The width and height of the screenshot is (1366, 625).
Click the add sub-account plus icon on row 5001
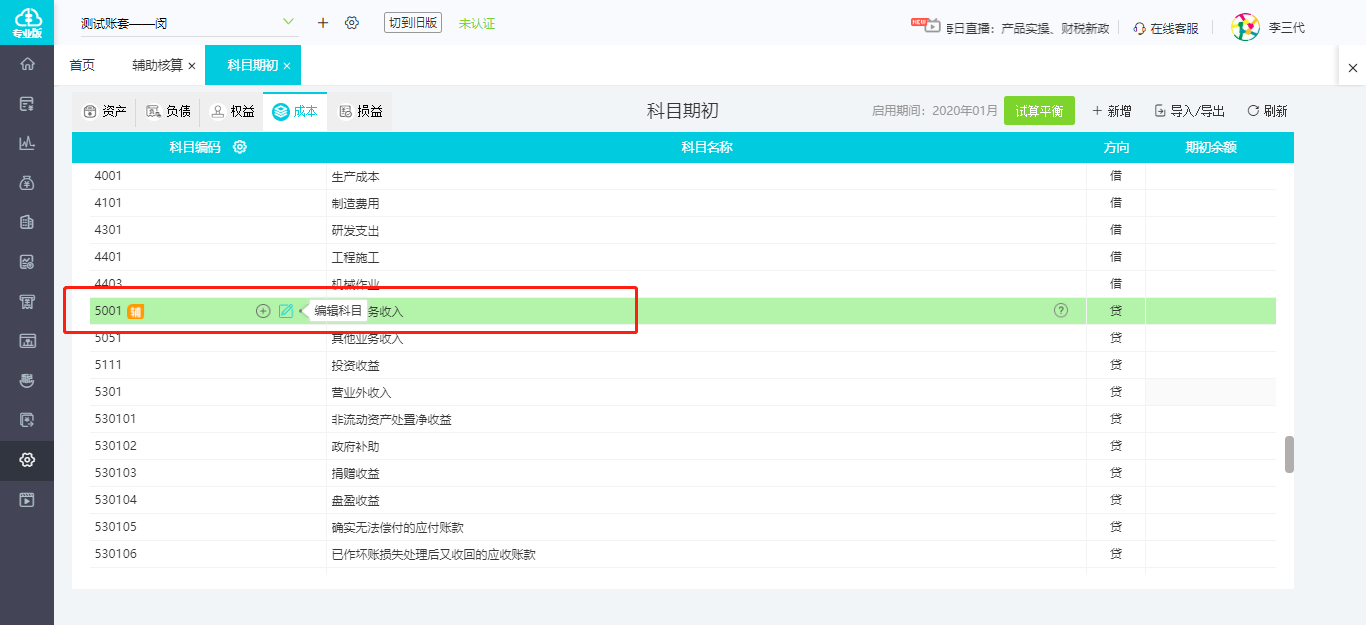pos(263,311)
